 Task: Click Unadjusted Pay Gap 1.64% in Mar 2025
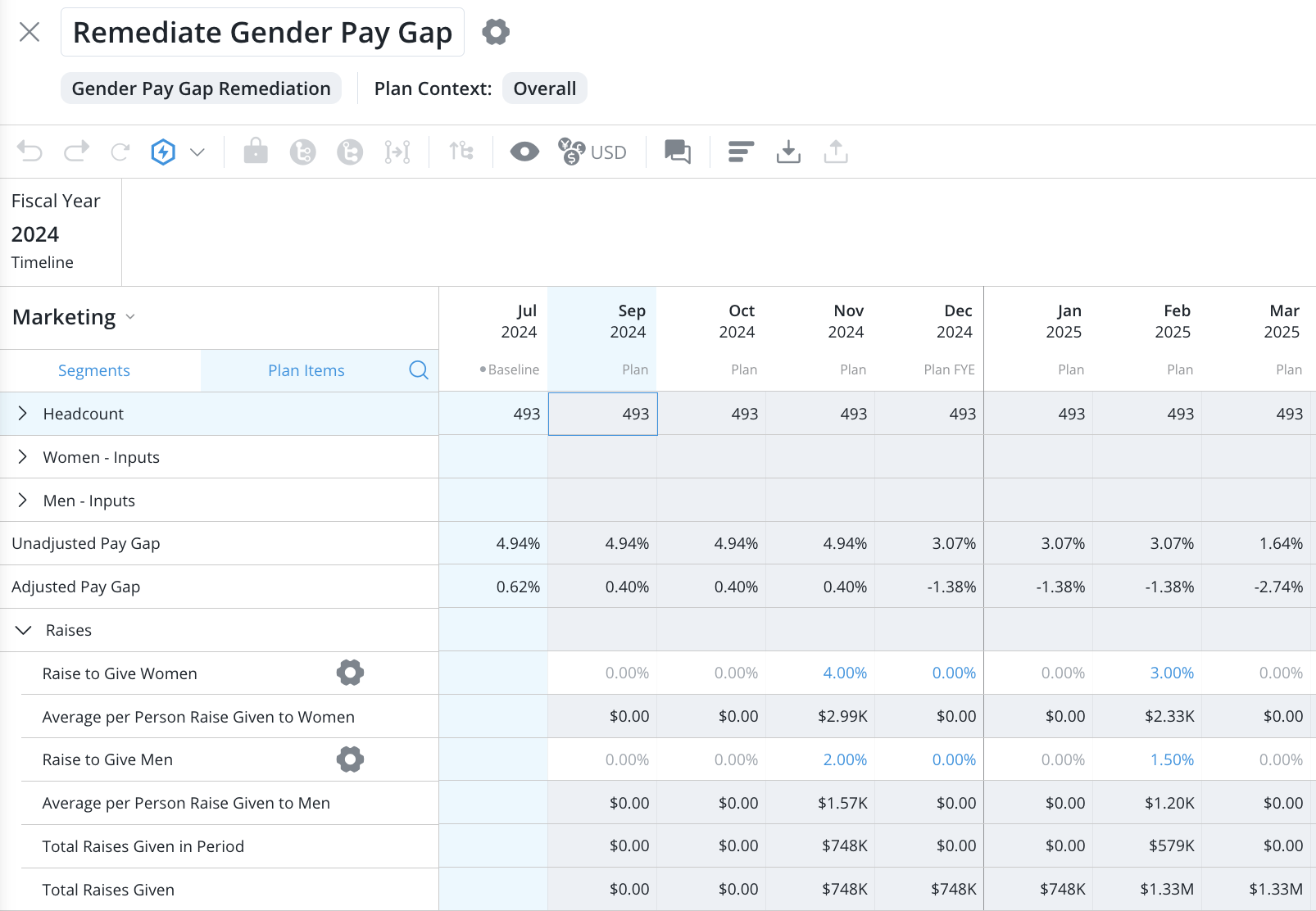1256,543
